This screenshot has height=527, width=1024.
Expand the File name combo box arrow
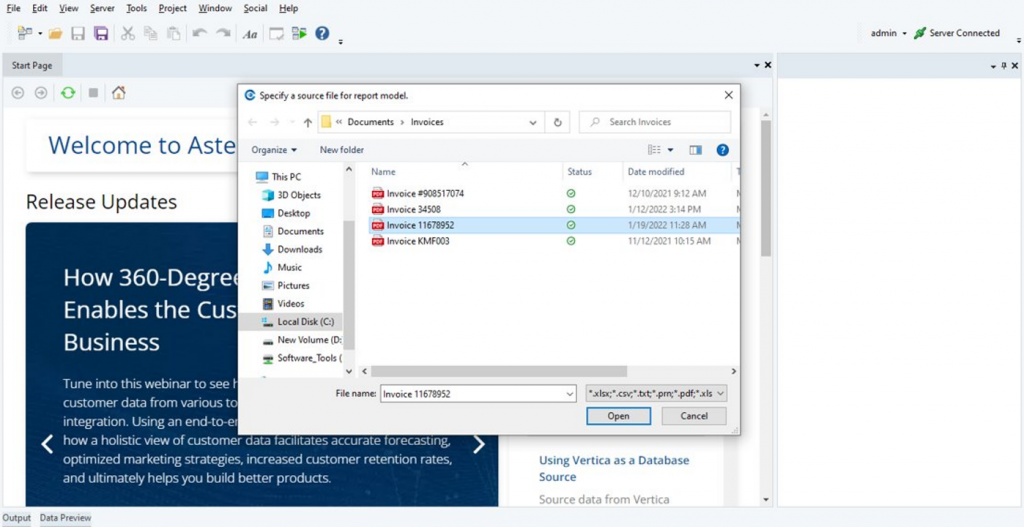570,394
